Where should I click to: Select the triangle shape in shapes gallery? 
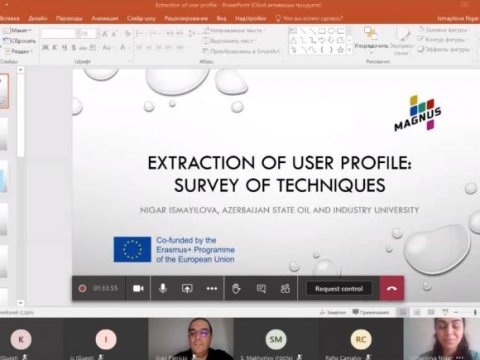pyautogui.click(x=293, y=40)
